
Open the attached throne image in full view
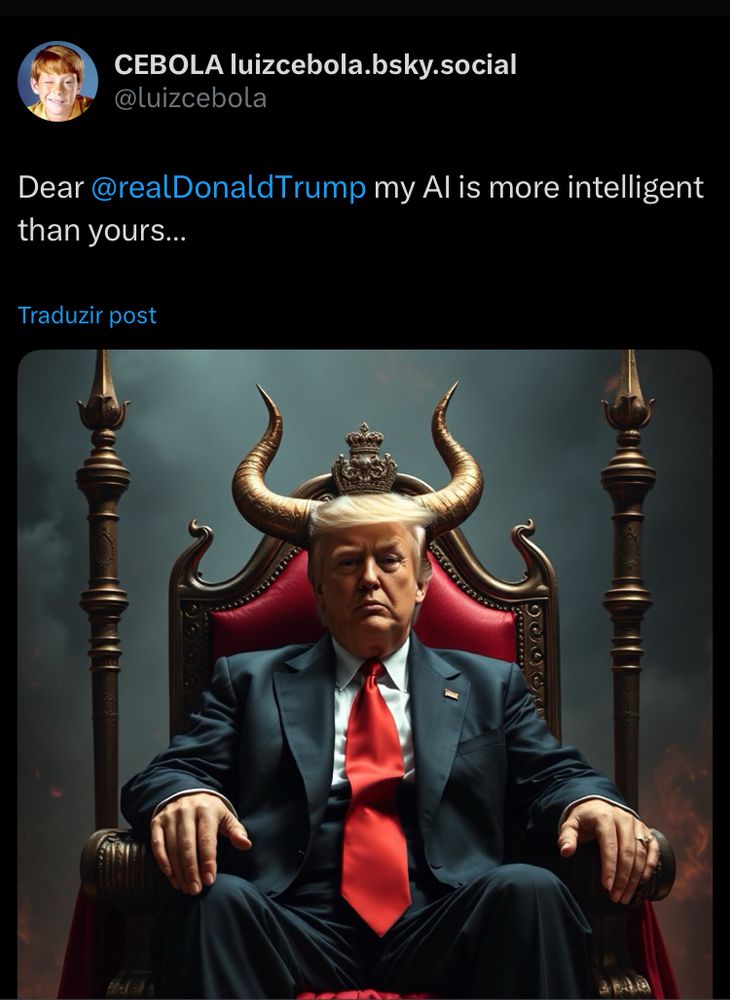365,674
